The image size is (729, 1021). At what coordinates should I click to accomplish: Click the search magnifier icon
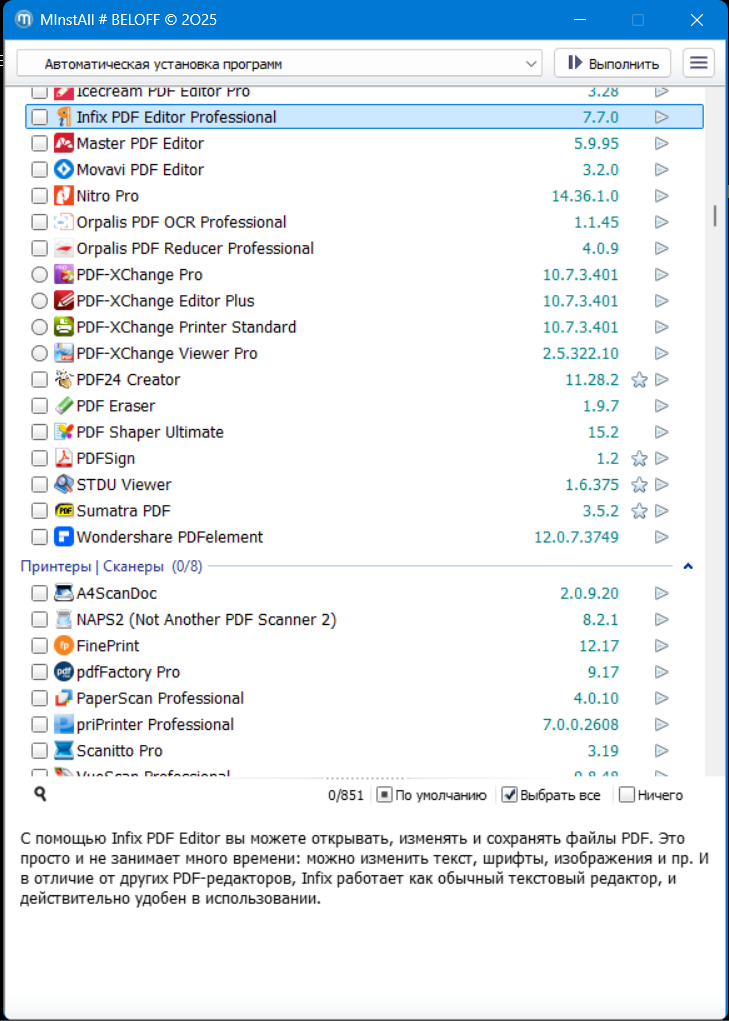pyautogui.click(x=41, y=794)
